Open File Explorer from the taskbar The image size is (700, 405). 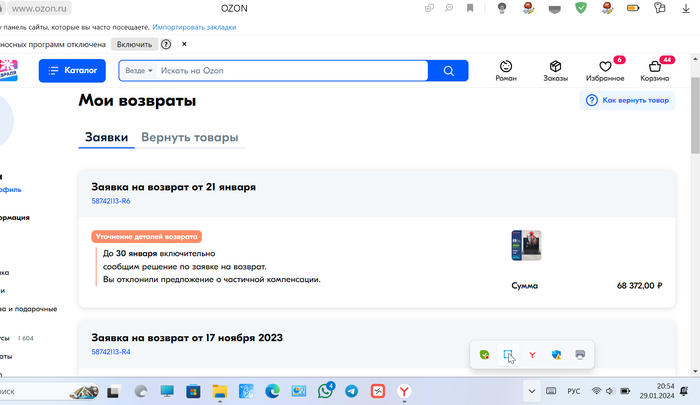pos(220,392)
